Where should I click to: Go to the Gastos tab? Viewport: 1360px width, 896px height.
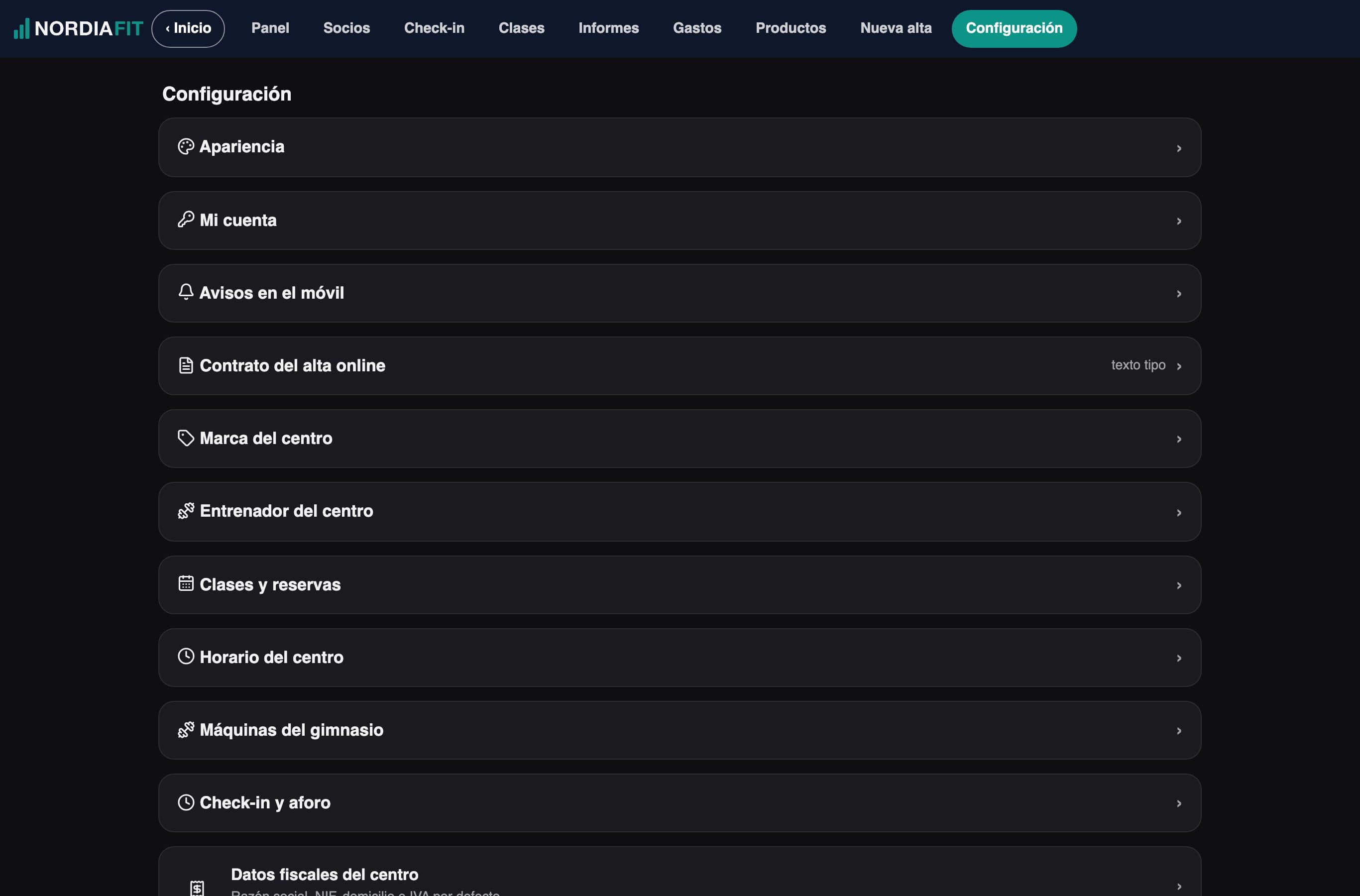697,28
